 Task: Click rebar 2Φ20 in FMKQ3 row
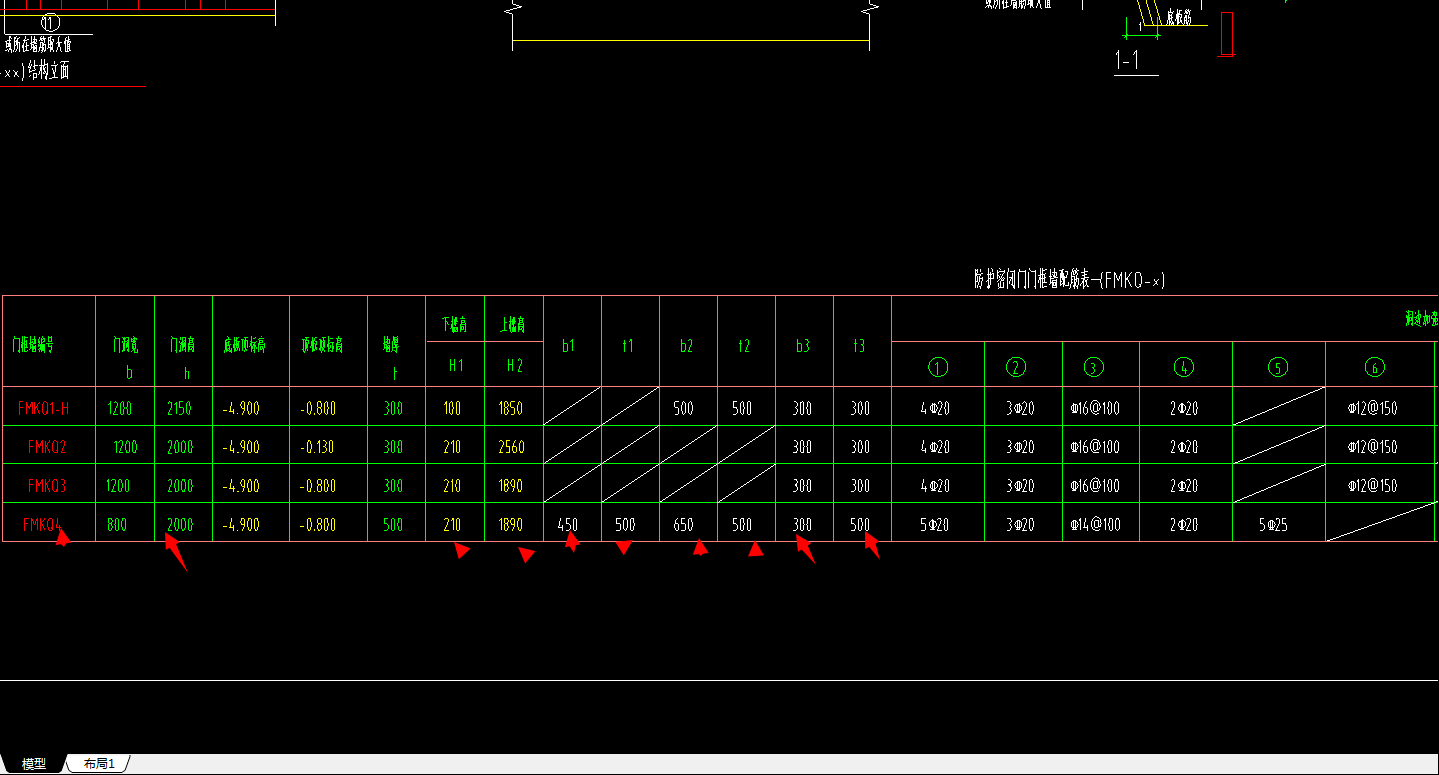pyautogui.click(x=1183, y=486)
